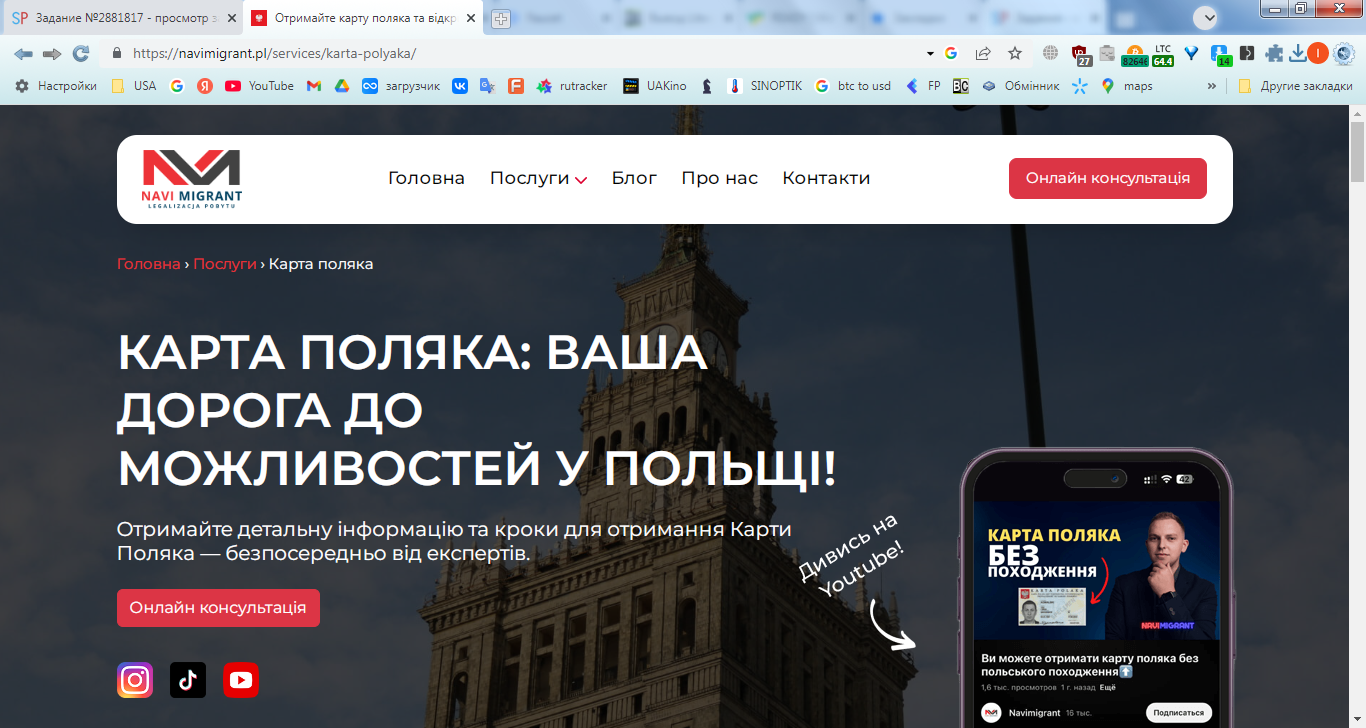1366x728 pixels.
Task: Open a new tab with plus button
Action: coord(500,19)
